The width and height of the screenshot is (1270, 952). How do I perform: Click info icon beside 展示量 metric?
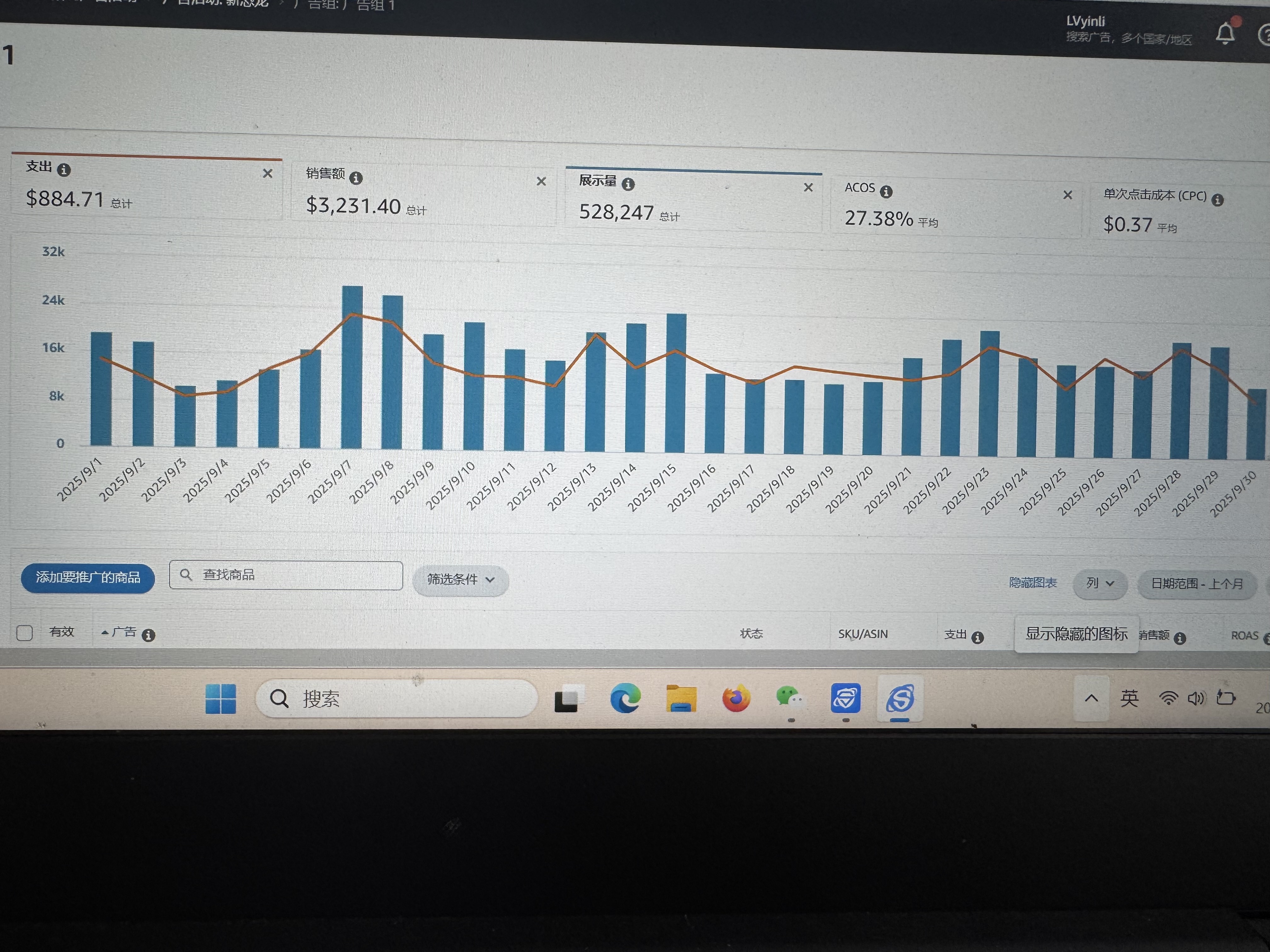[x=628, y=185]
